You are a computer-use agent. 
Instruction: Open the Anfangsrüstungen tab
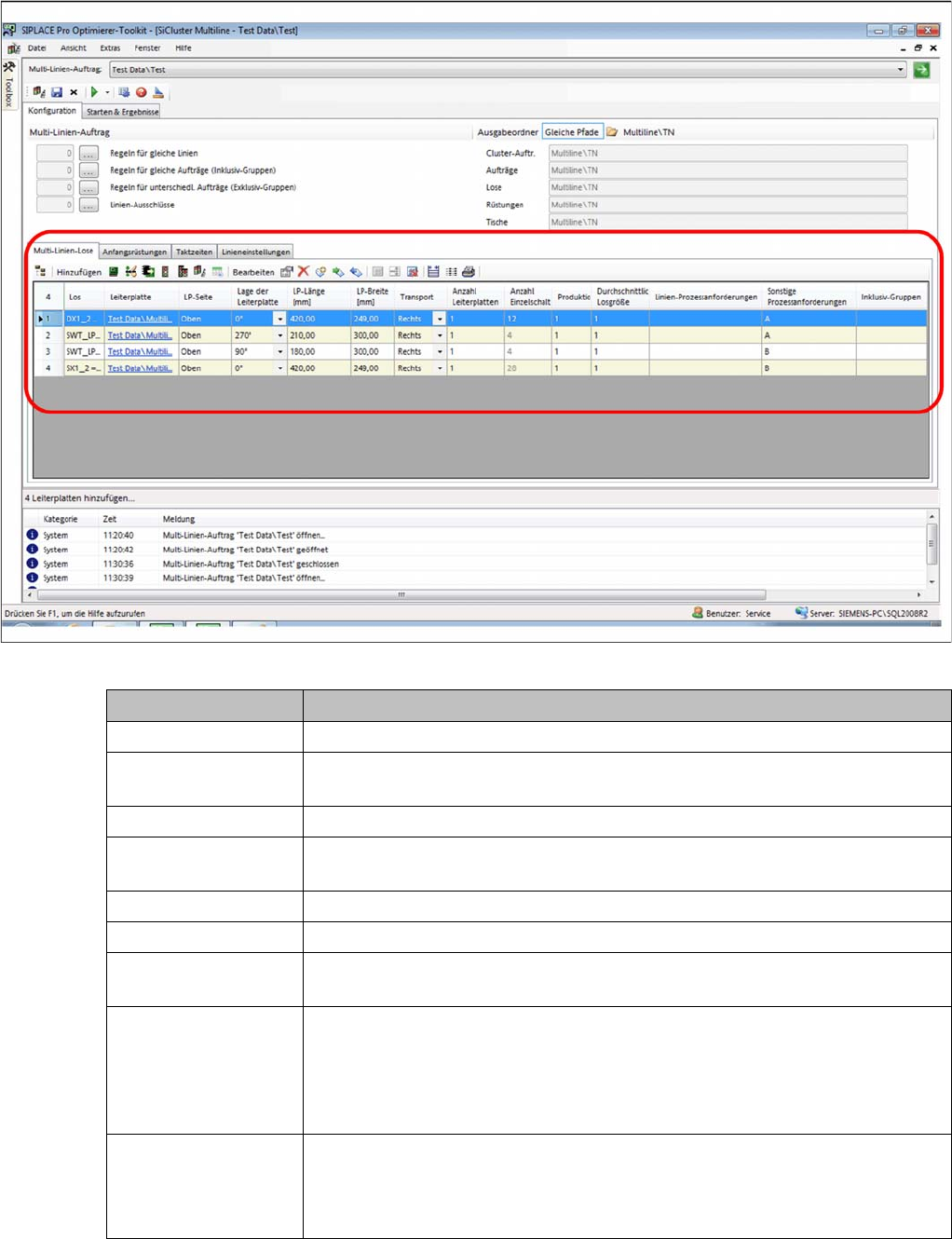135,252
